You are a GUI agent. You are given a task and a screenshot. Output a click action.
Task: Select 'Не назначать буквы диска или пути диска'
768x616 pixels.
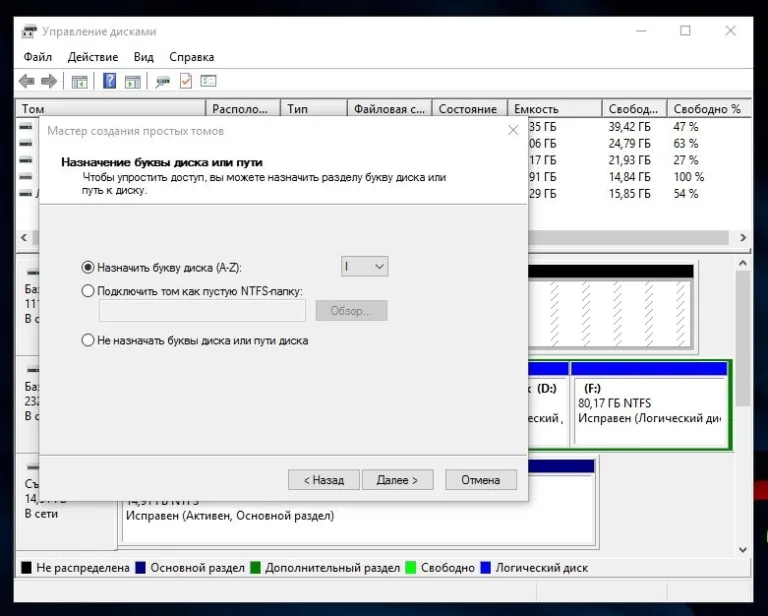click(x=88, y=340)
